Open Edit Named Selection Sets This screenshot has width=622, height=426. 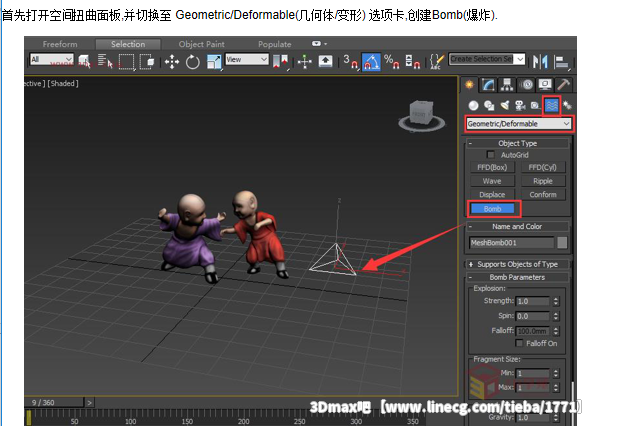436,62
